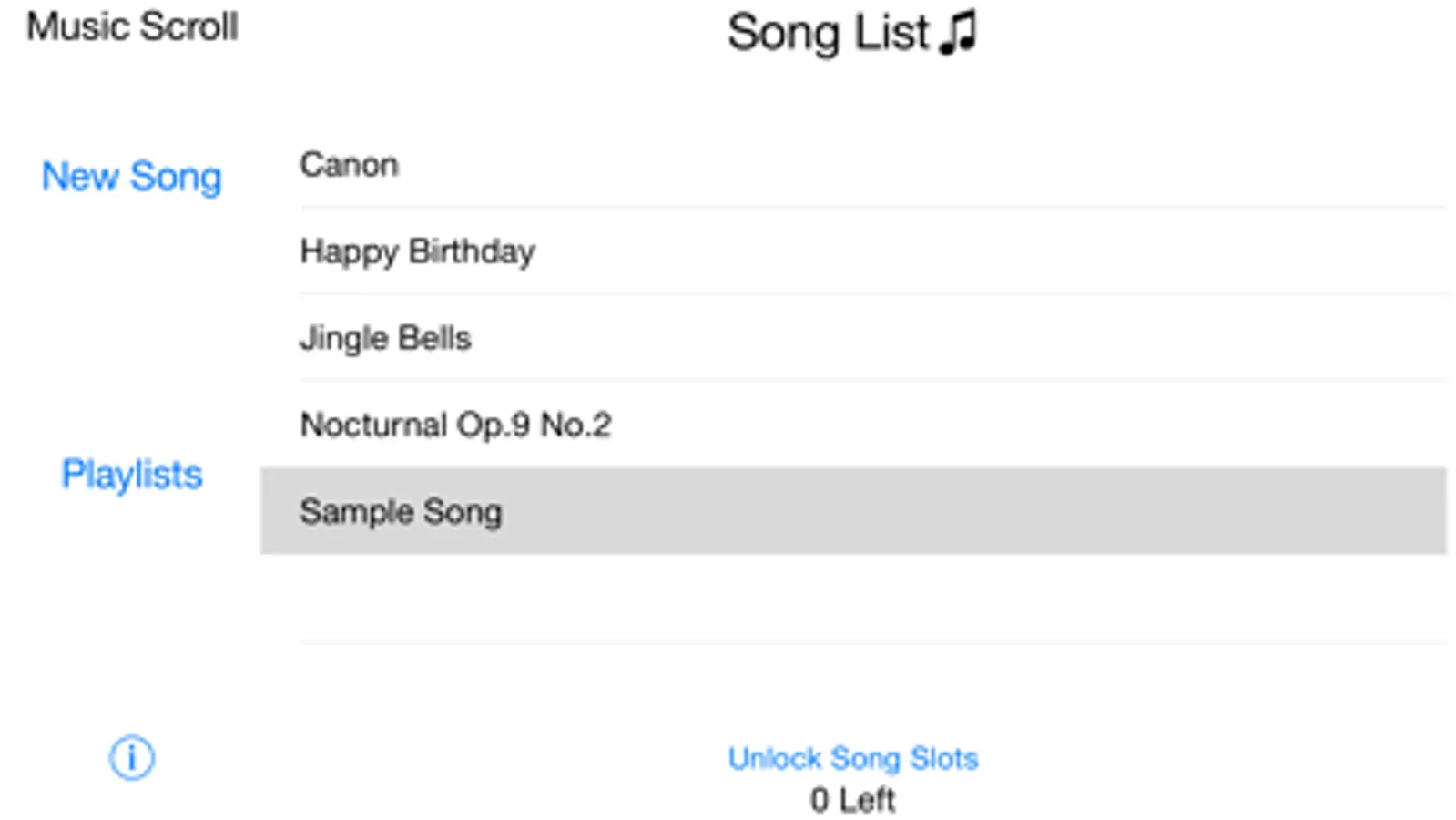Open the Playlists section
The image size is (1456, 820).
tap(132, 474)
